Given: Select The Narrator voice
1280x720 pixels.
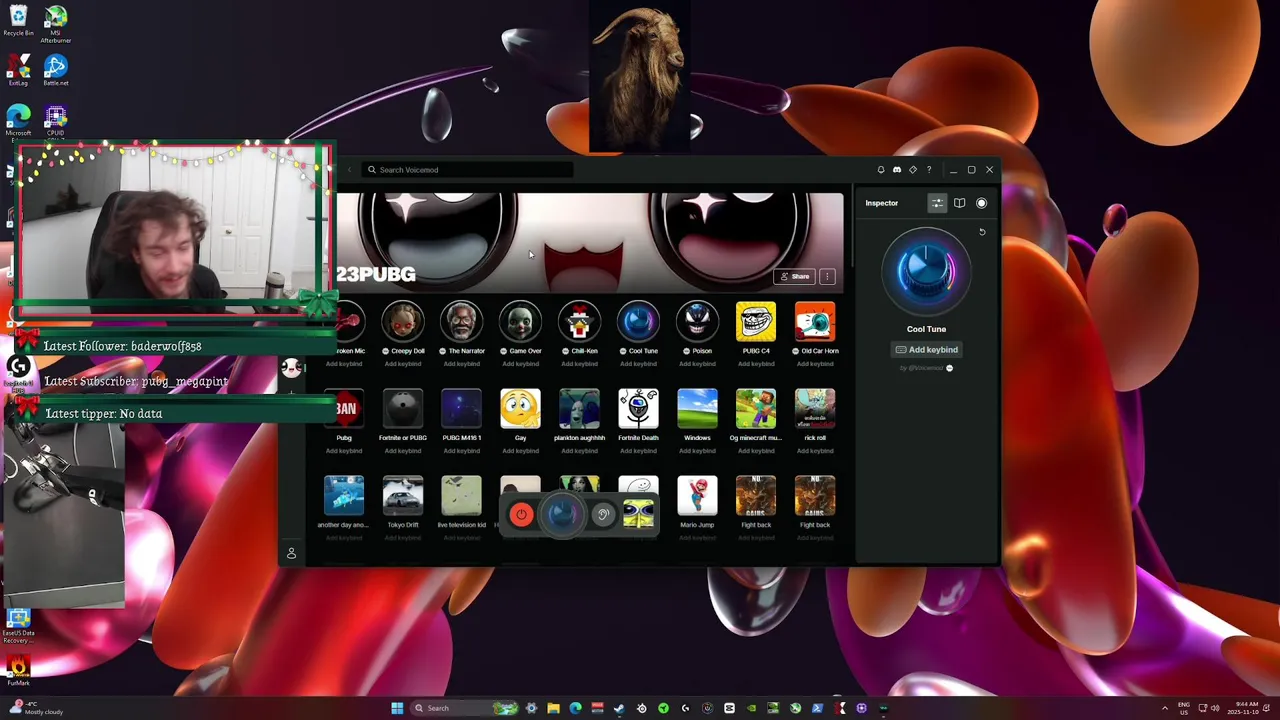Looking at the screenshot, I should [x=462, y=323].
